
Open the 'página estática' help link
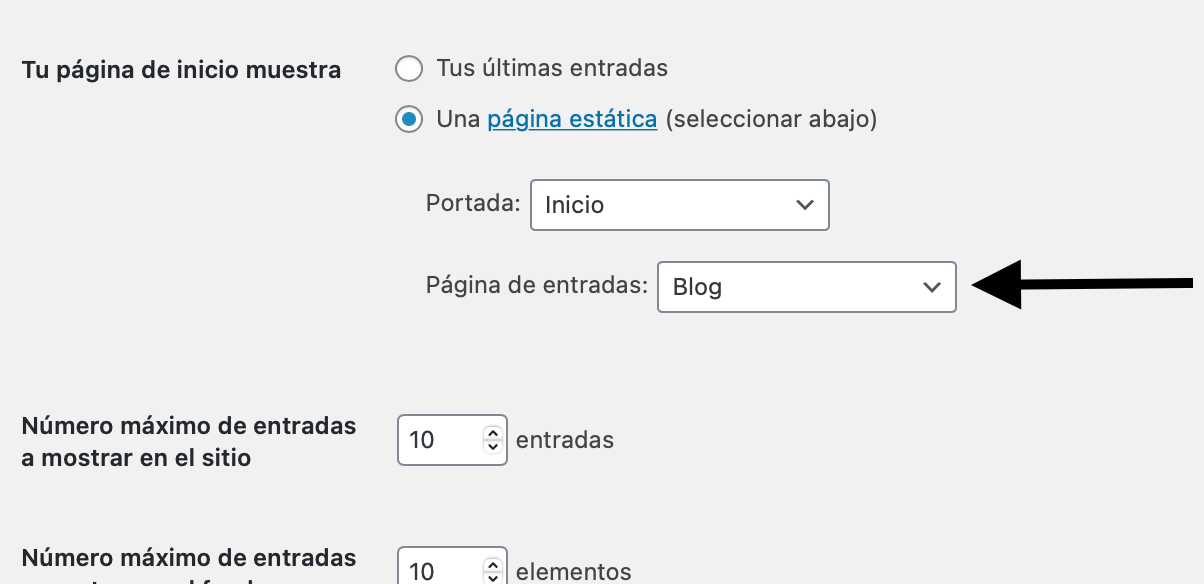(572, 120)
